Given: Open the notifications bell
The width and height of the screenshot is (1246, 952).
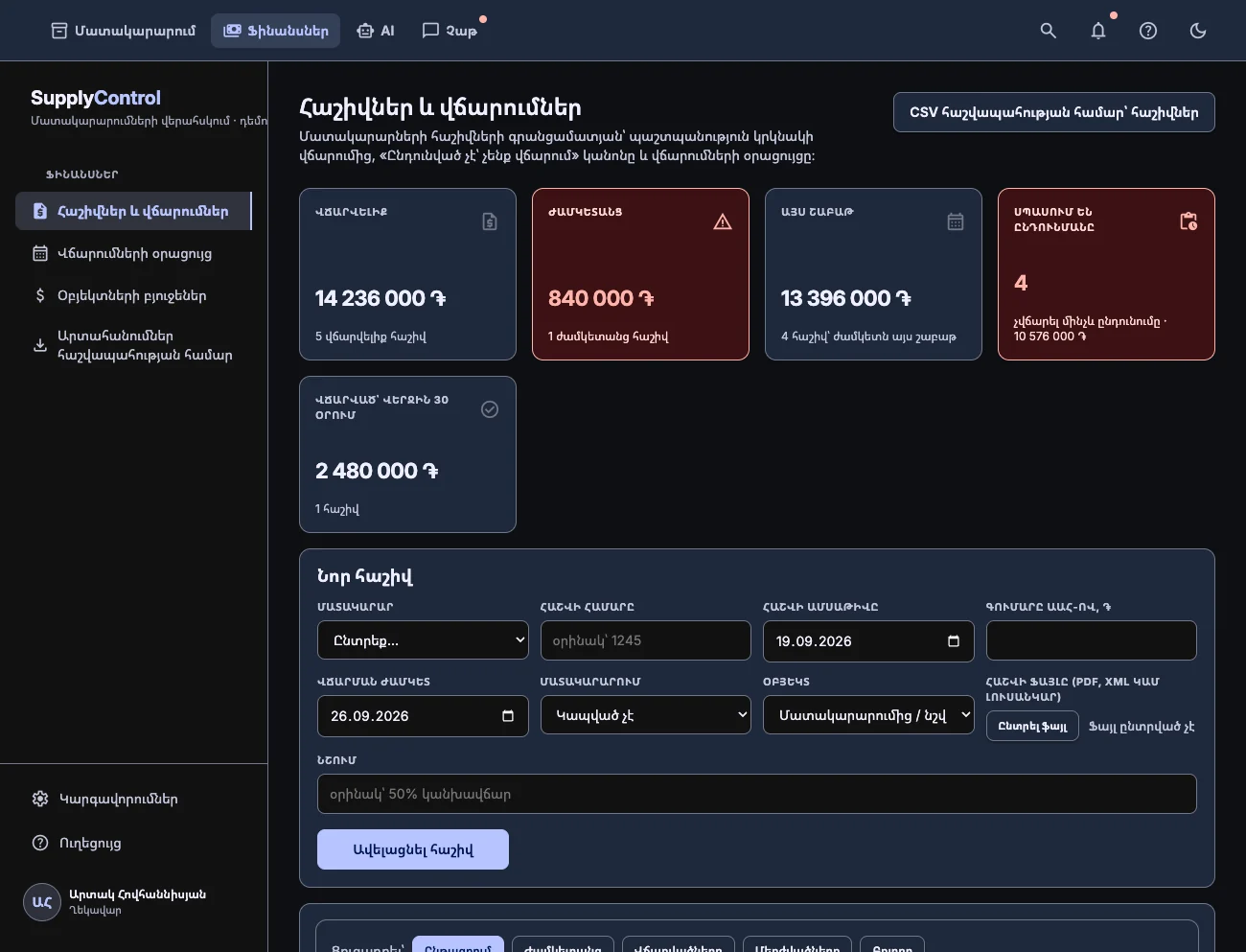Looking at the screenshot, I should [1098, 31].
